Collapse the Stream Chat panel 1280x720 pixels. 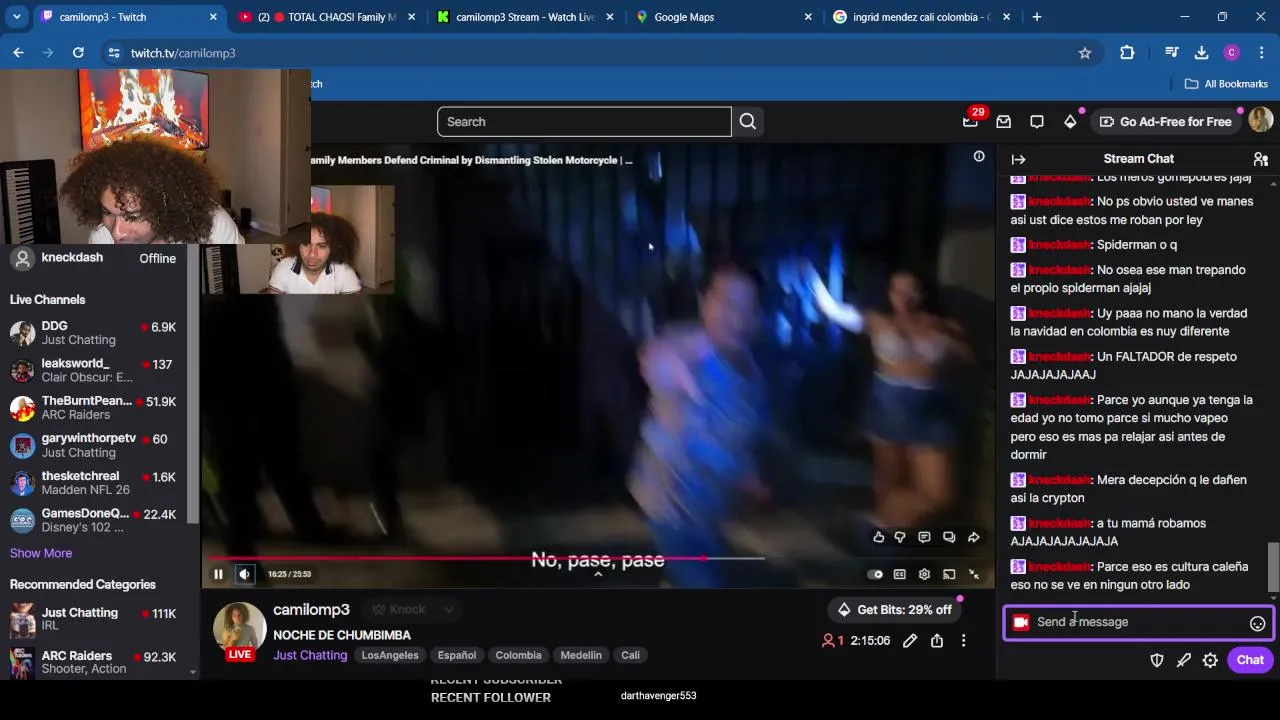1018,159
